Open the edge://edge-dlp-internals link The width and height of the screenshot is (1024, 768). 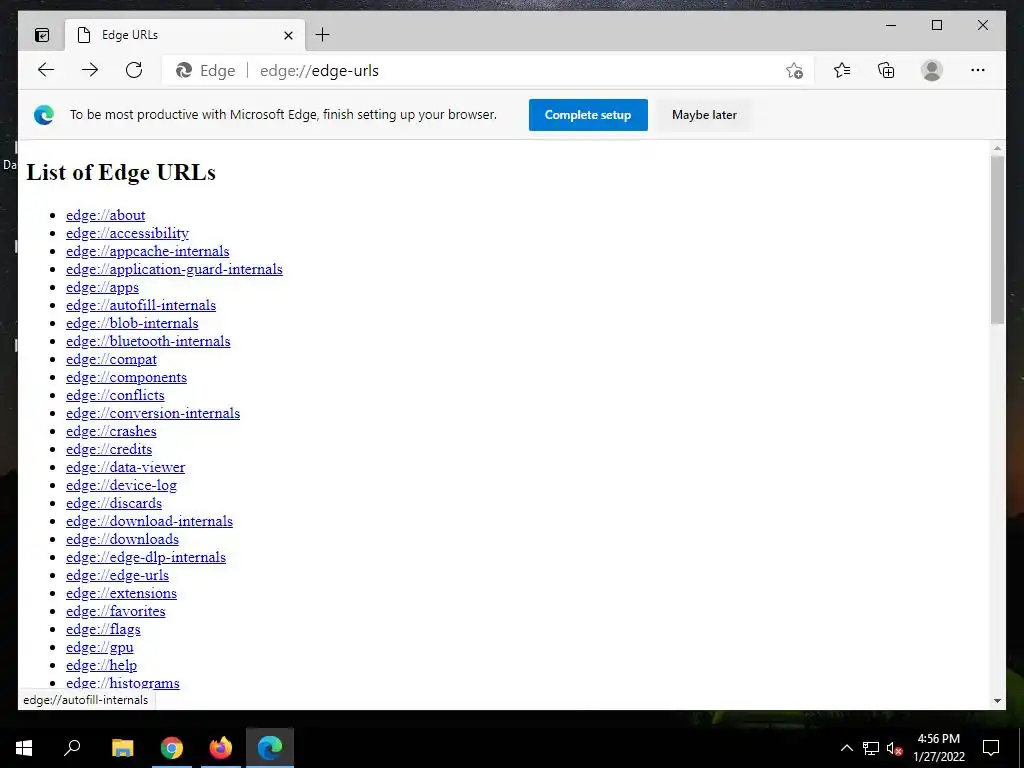[146, 557]
